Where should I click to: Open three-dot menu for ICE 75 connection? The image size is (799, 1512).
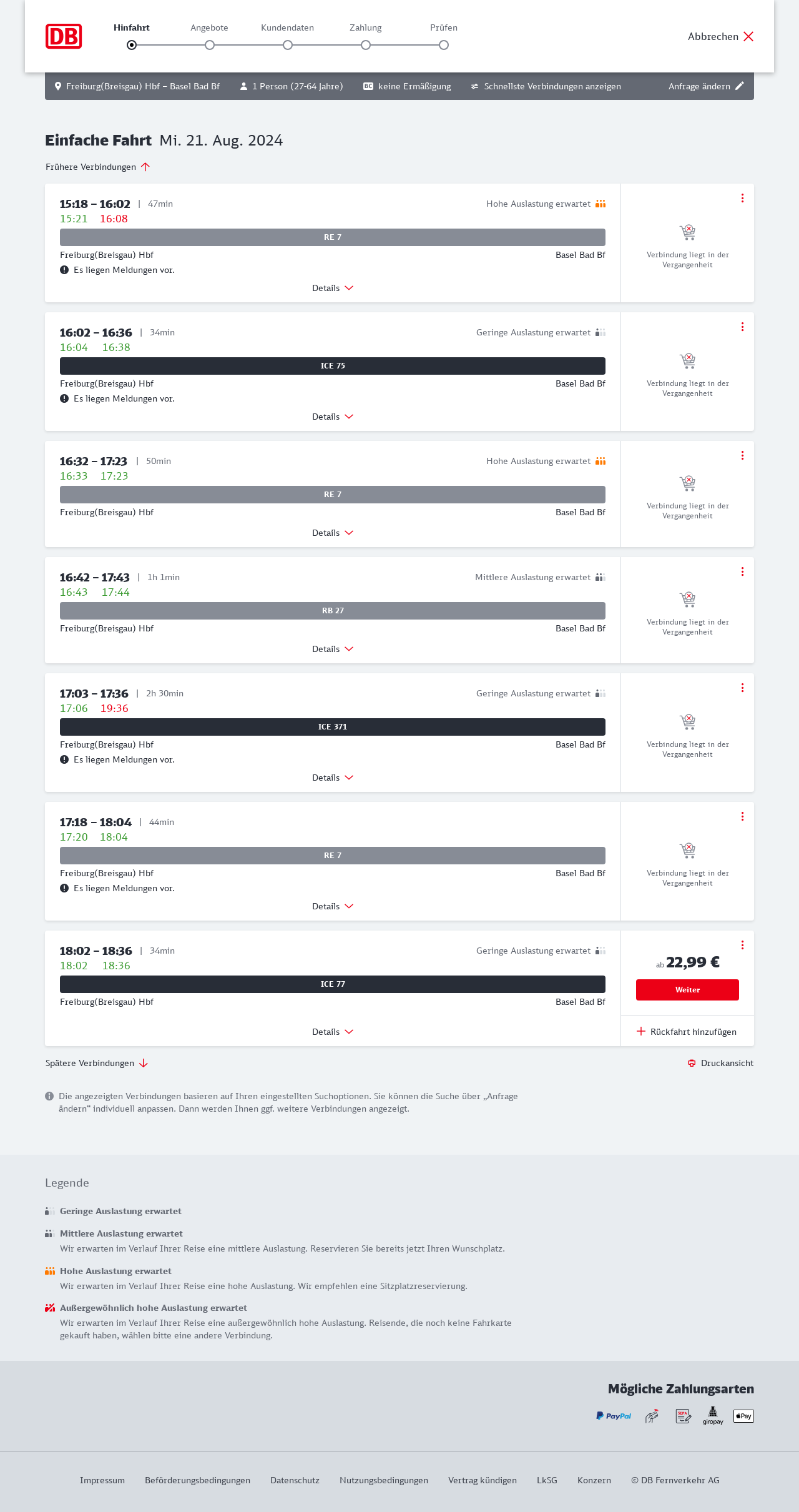tap(742, 327)
